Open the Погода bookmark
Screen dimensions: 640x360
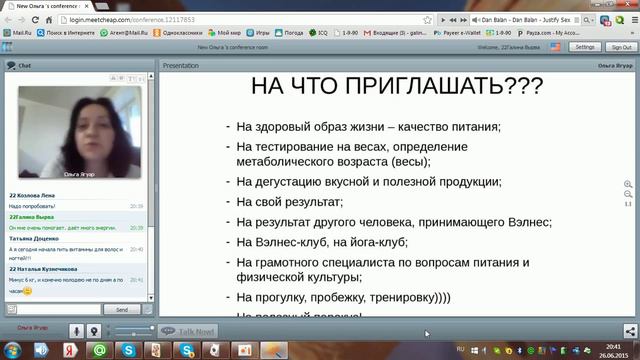[289, 33]
